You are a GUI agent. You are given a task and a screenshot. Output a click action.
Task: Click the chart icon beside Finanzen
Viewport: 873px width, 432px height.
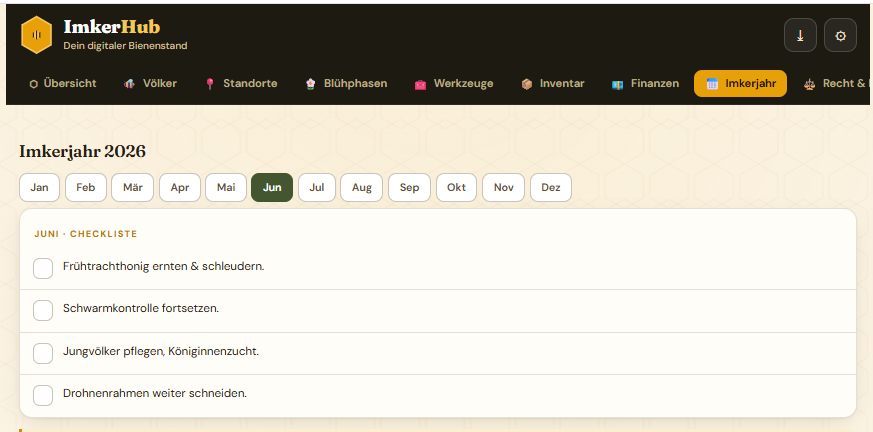point(617,84)
